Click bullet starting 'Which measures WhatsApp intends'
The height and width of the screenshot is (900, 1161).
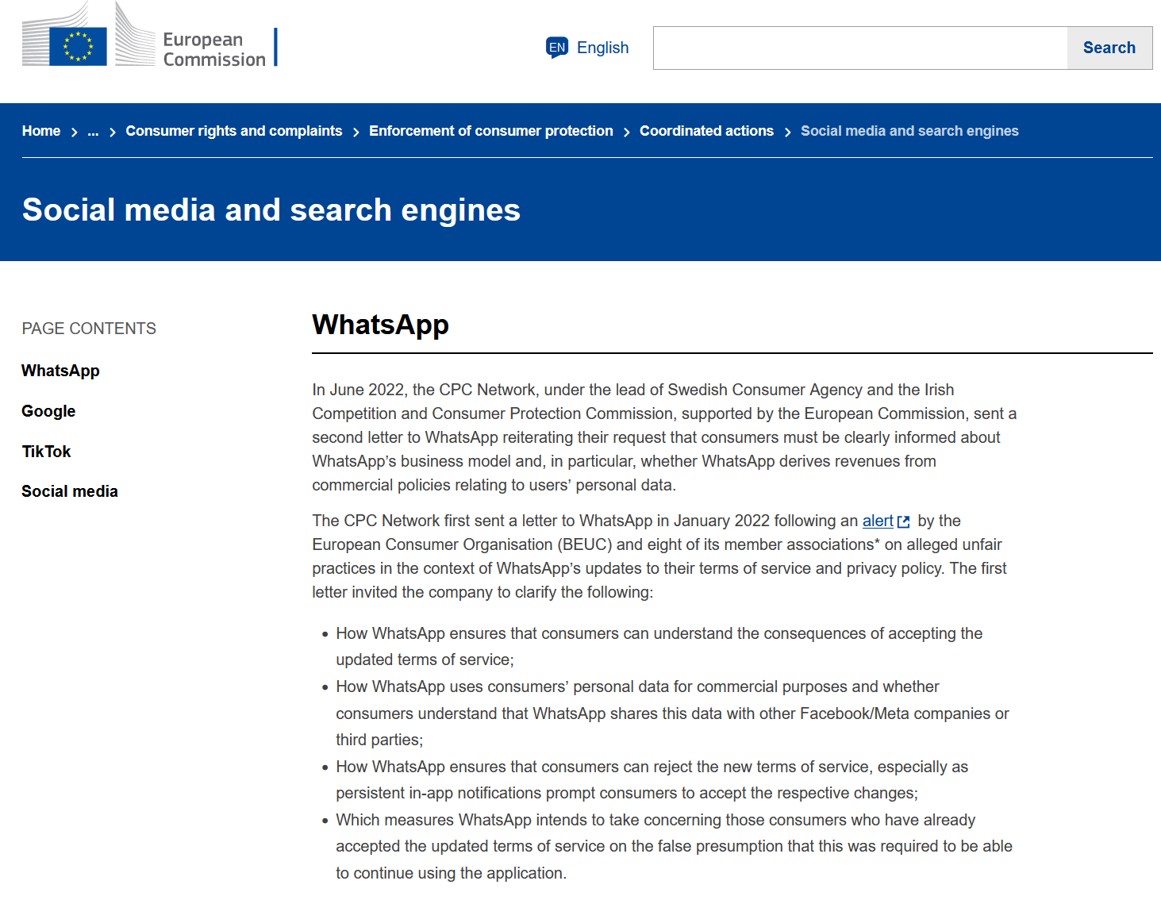pos(674,847)
